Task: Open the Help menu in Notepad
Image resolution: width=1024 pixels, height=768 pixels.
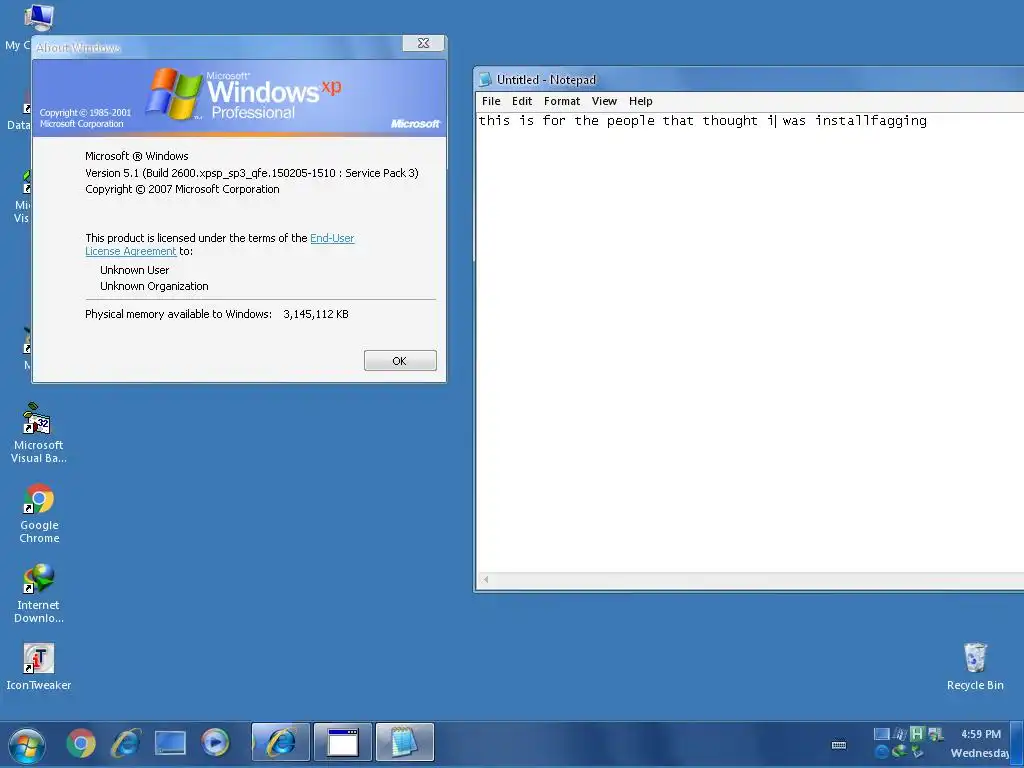Action: click(641, 101)
